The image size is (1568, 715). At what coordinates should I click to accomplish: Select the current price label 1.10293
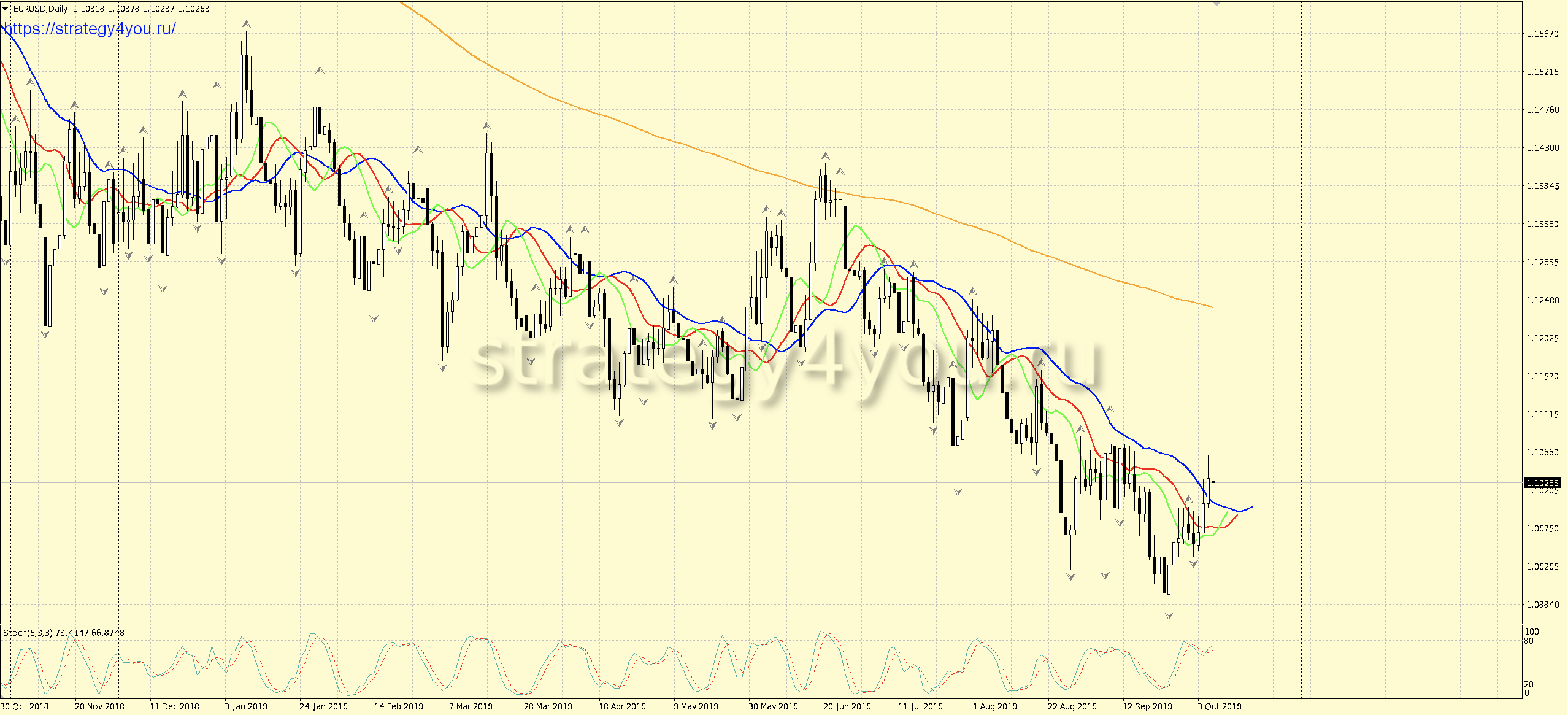pos(1542,483)
